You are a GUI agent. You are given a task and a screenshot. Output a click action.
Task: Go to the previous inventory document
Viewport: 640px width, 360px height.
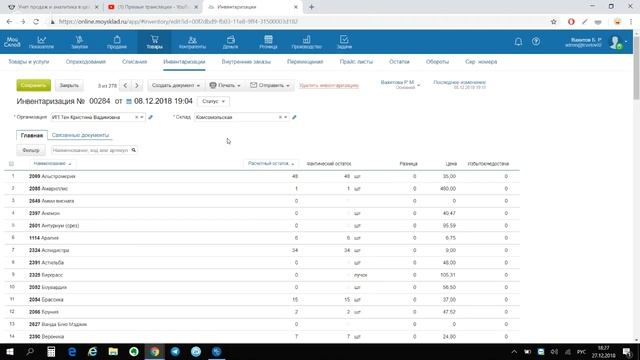125,85
